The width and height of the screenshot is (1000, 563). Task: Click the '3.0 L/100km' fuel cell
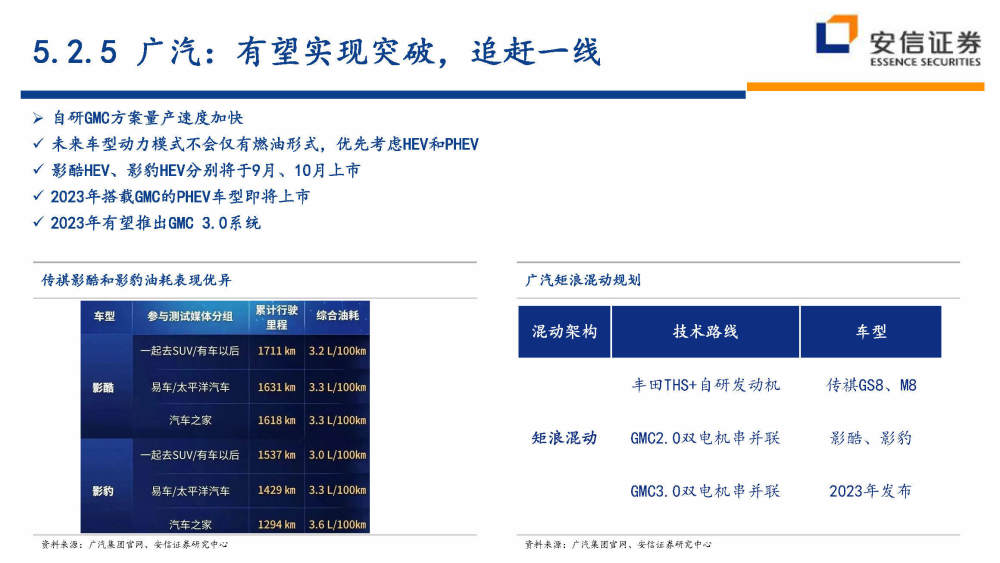pyautogui.click(x=337, y=455)
